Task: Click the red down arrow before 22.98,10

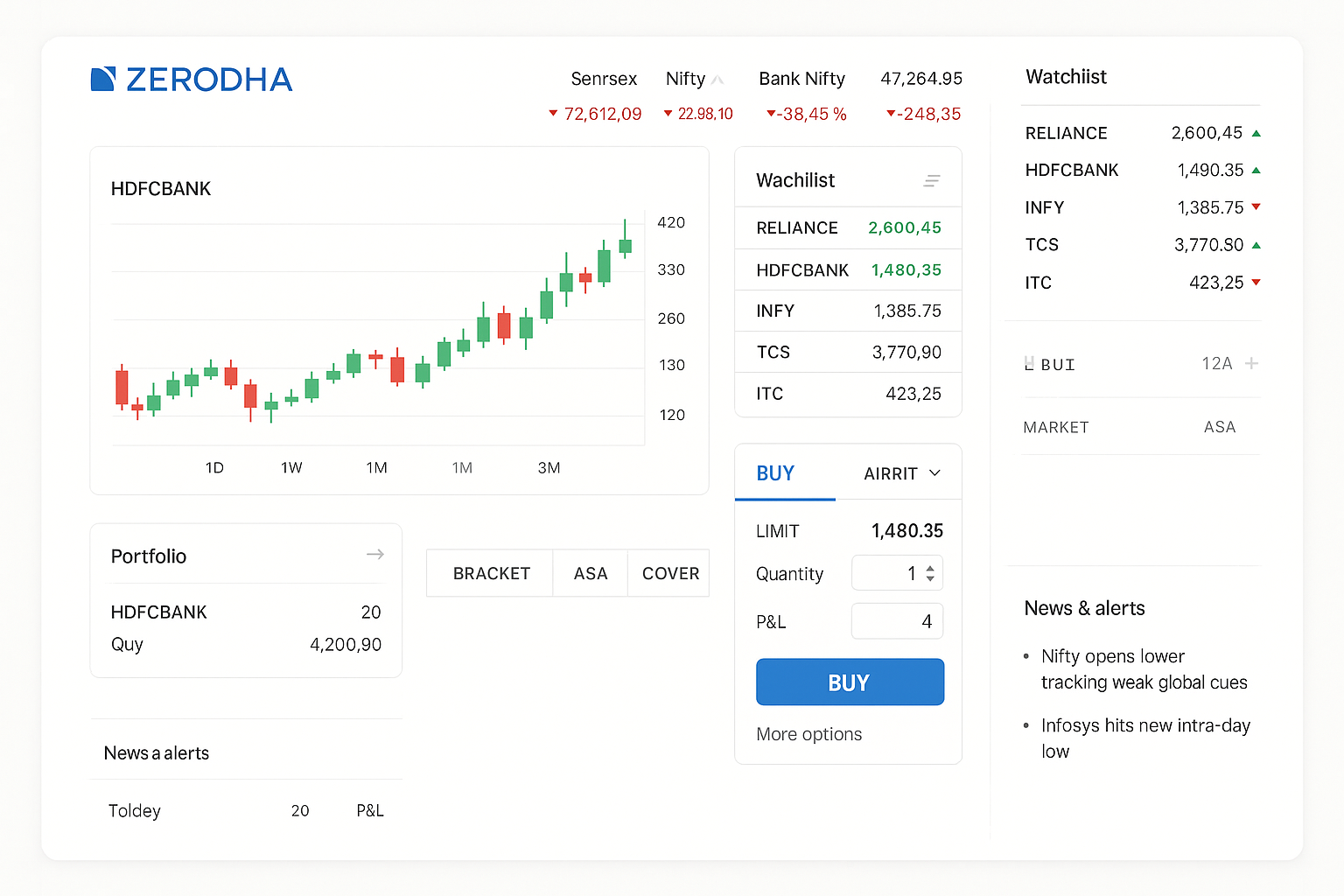Action: [x=668, y=113]
